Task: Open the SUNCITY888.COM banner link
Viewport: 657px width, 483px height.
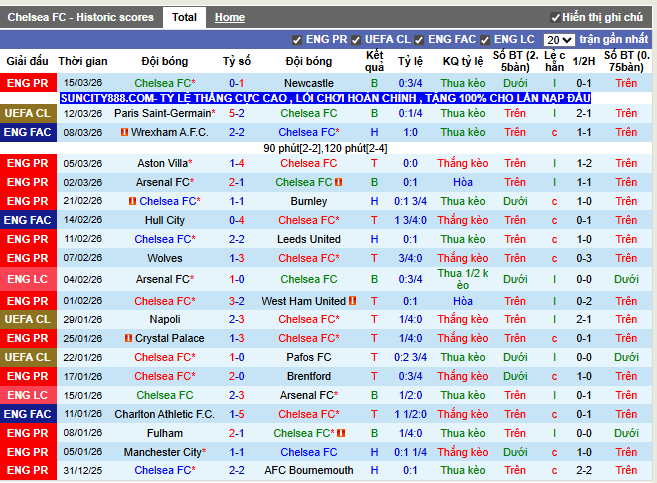Action: point(325,98)
